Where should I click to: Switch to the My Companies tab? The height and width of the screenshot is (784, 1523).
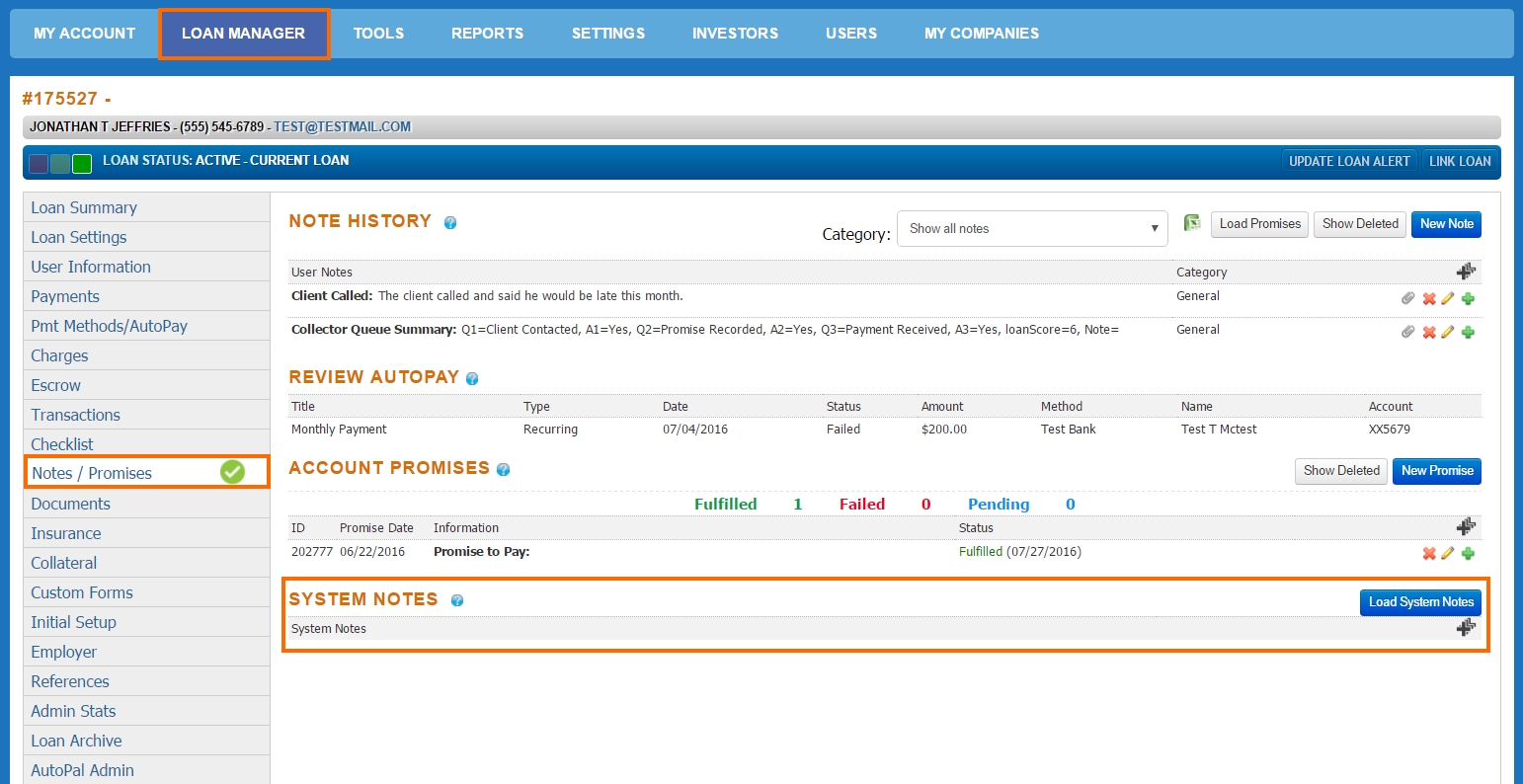tap(982, 34)
